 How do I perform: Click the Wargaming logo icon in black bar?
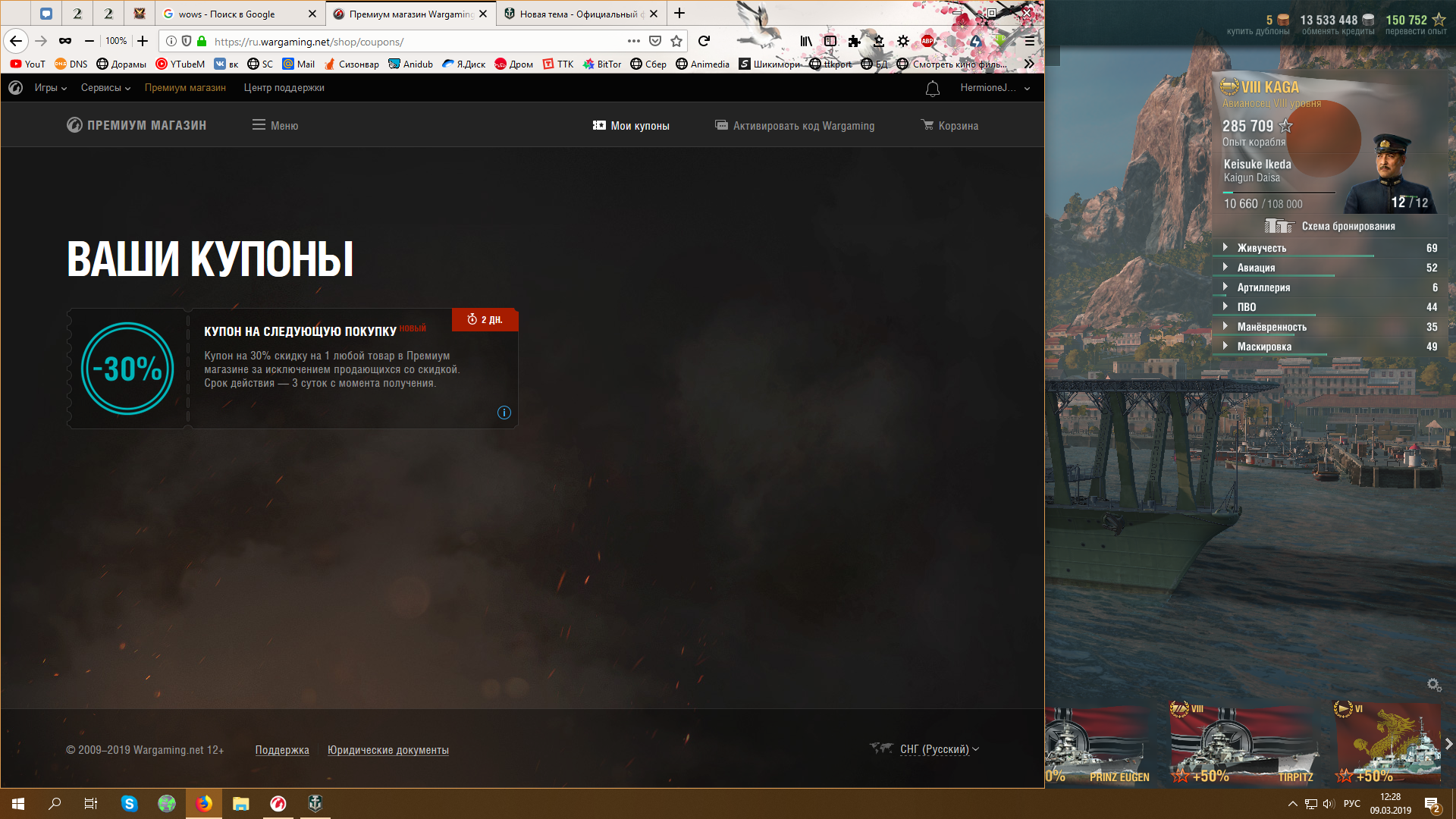tap(15, 88)
